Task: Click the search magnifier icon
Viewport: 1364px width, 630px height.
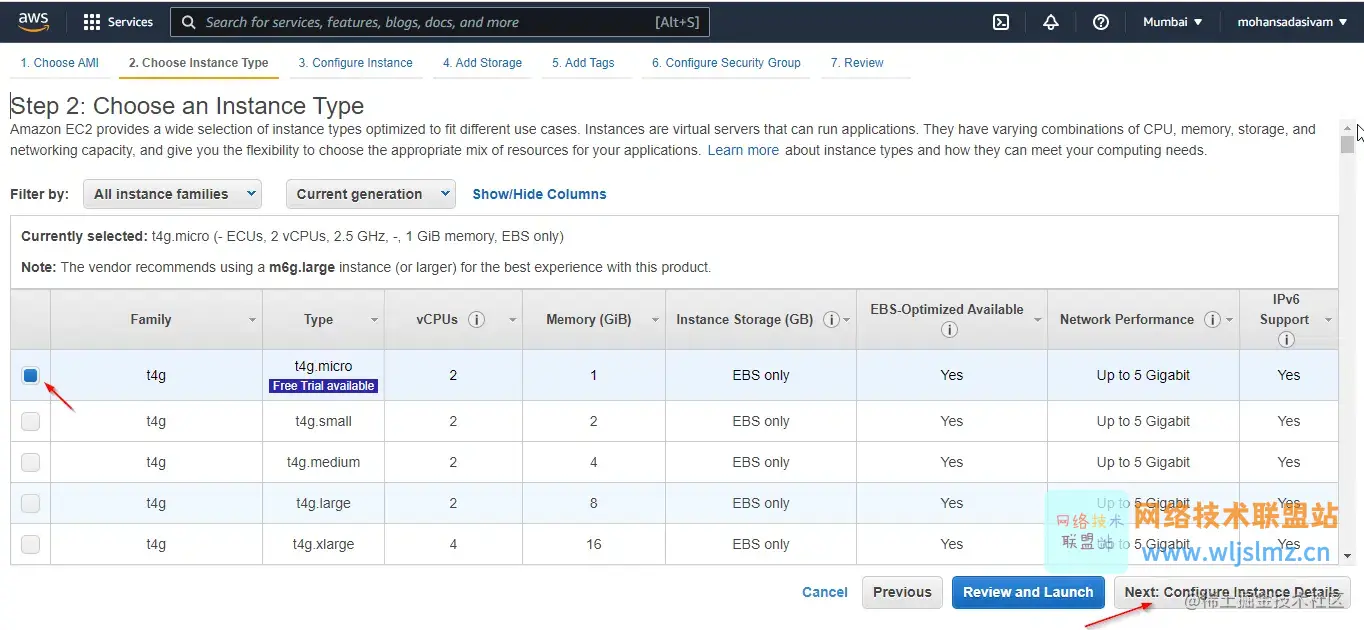Action: [189, 22]
